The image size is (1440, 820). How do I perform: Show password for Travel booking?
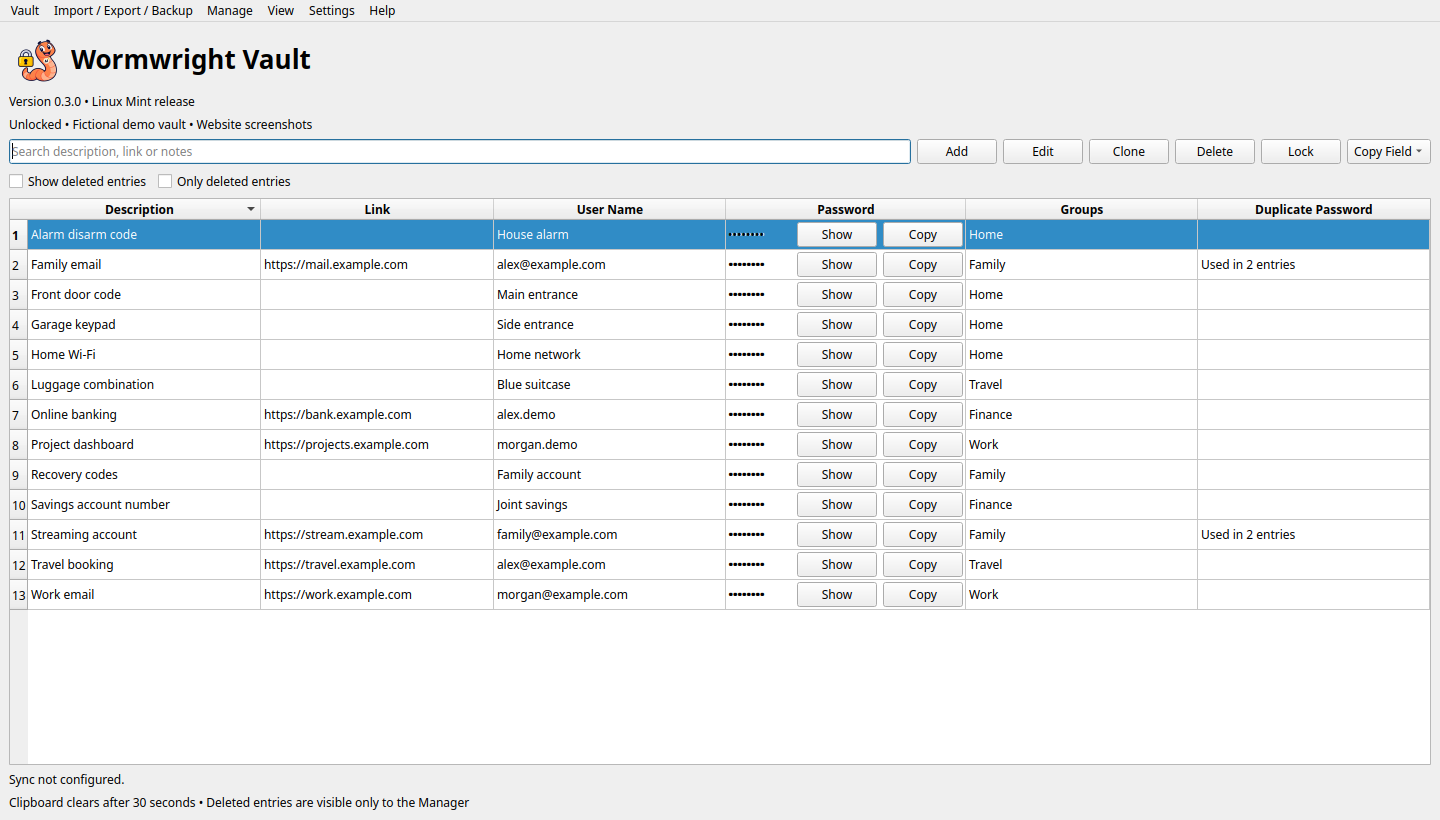[x=837, y=564]
